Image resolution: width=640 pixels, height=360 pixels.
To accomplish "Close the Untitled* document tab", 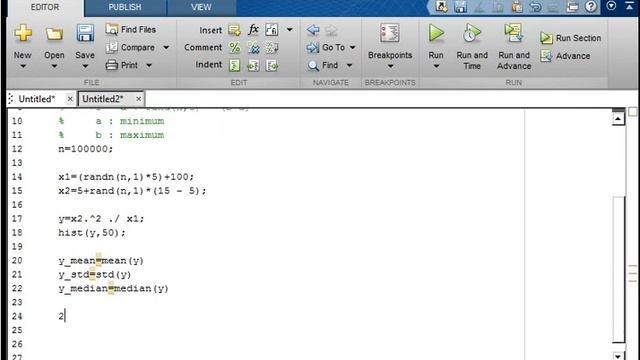I will click(x=70, y=99).
